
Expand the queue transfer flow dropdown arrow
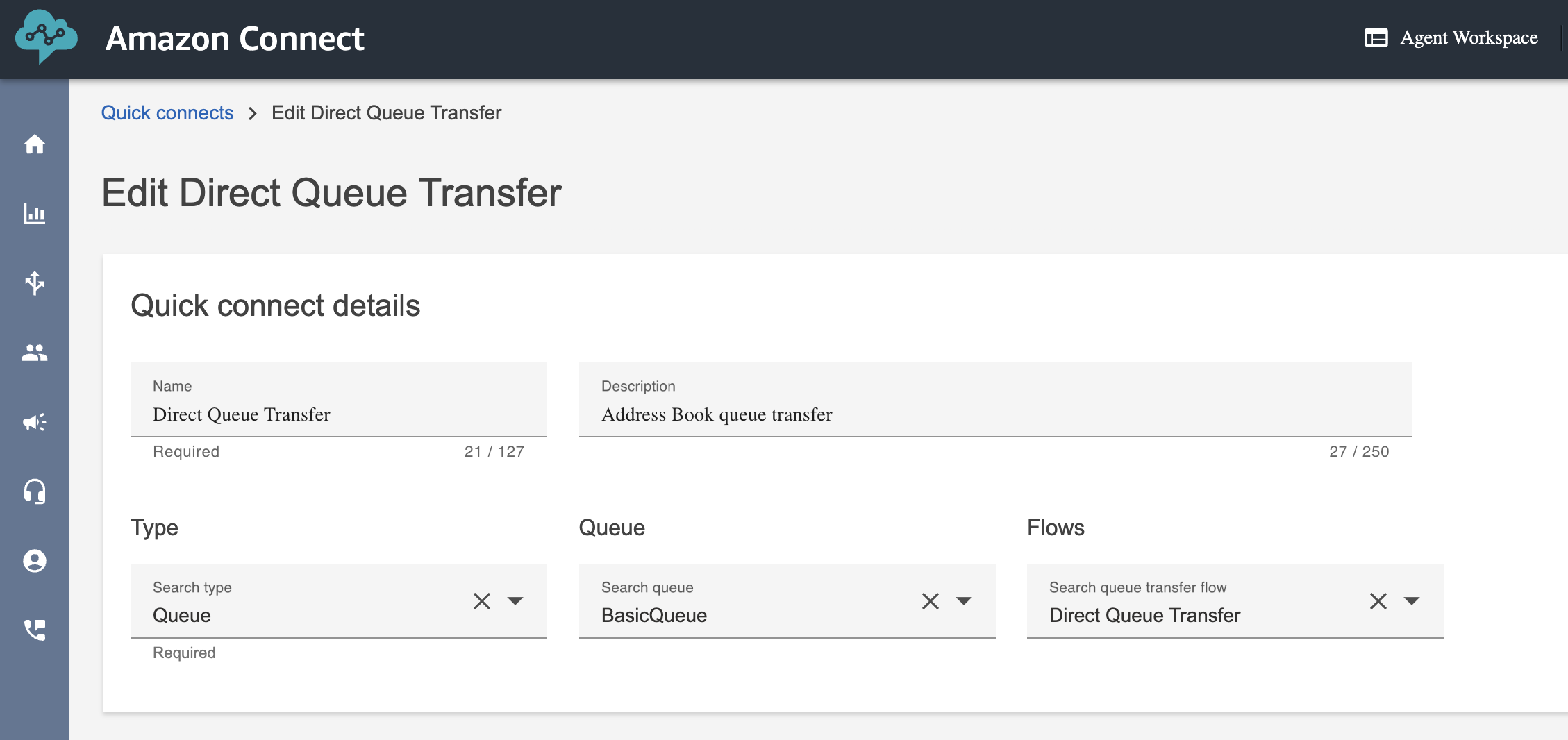(x=1412, y=601)
